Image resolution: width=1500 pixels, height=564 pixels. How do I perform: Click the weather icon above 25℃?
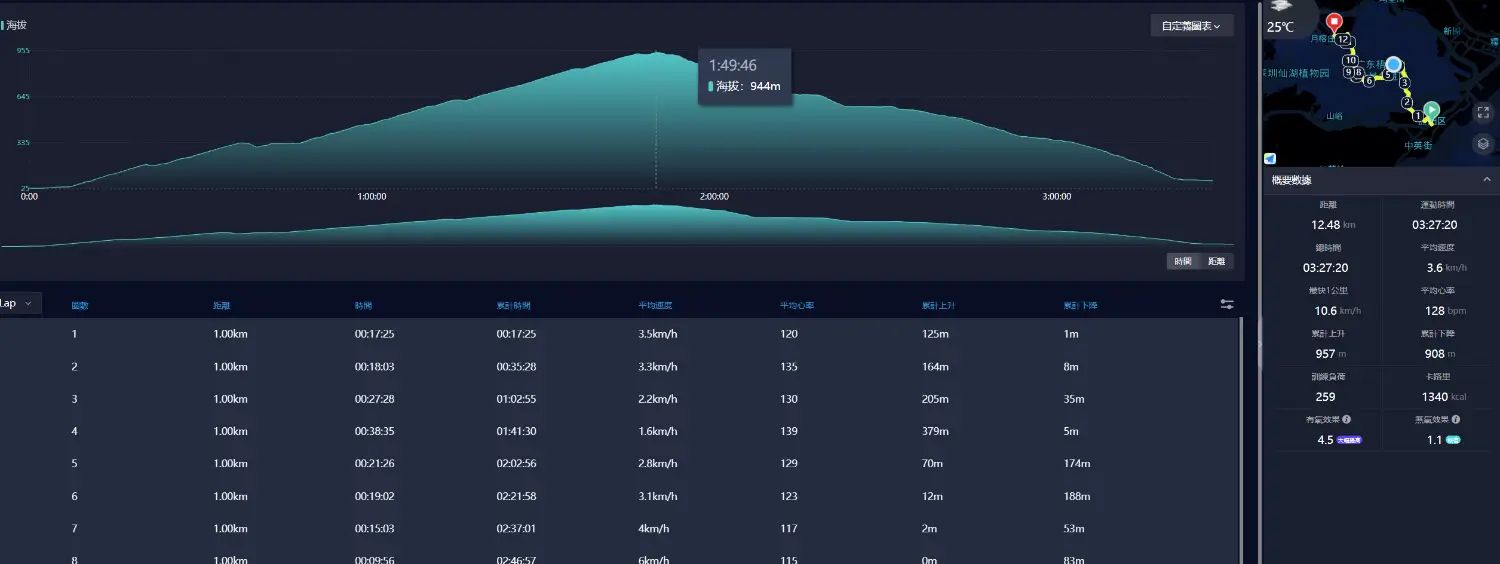point(1280,7)
